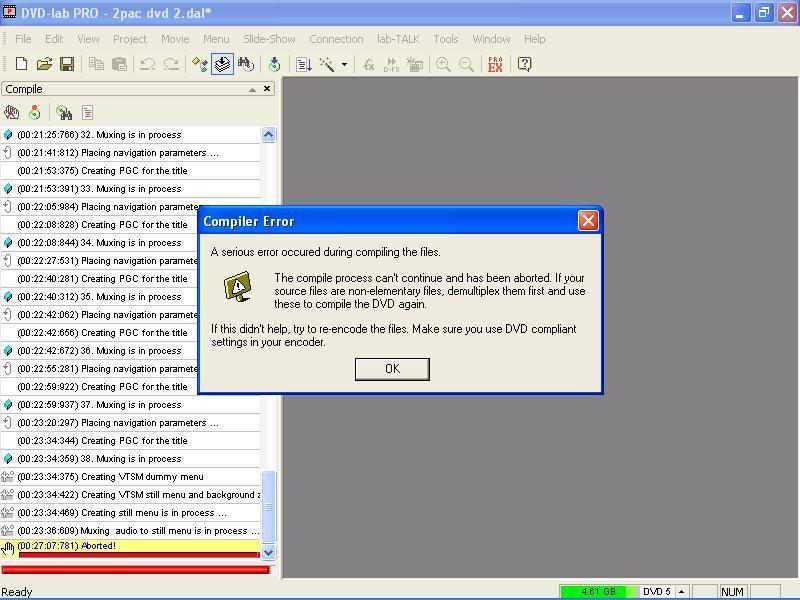Click the binoculars icon in main toolbar
The width and height of the screenshot is (800, 600).
[x=246, y=64]
